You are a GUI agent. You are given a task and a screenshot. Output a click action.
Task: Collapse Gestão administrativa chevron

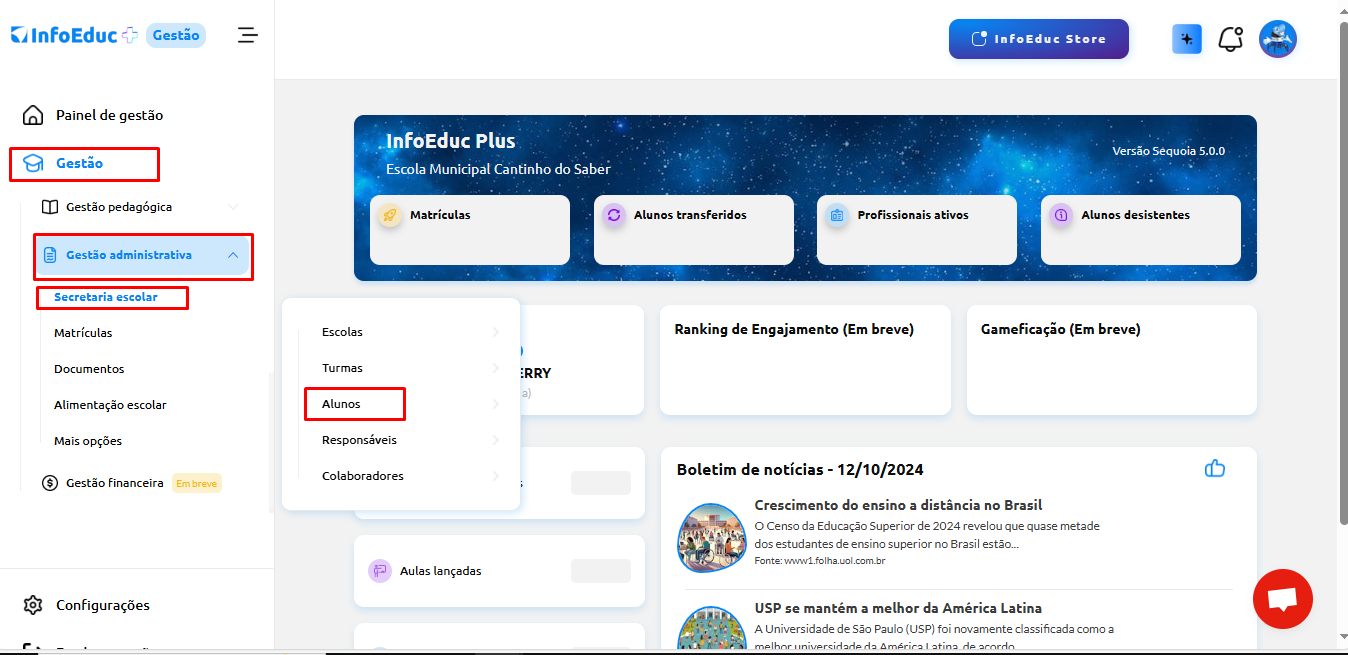coord(233,255)
